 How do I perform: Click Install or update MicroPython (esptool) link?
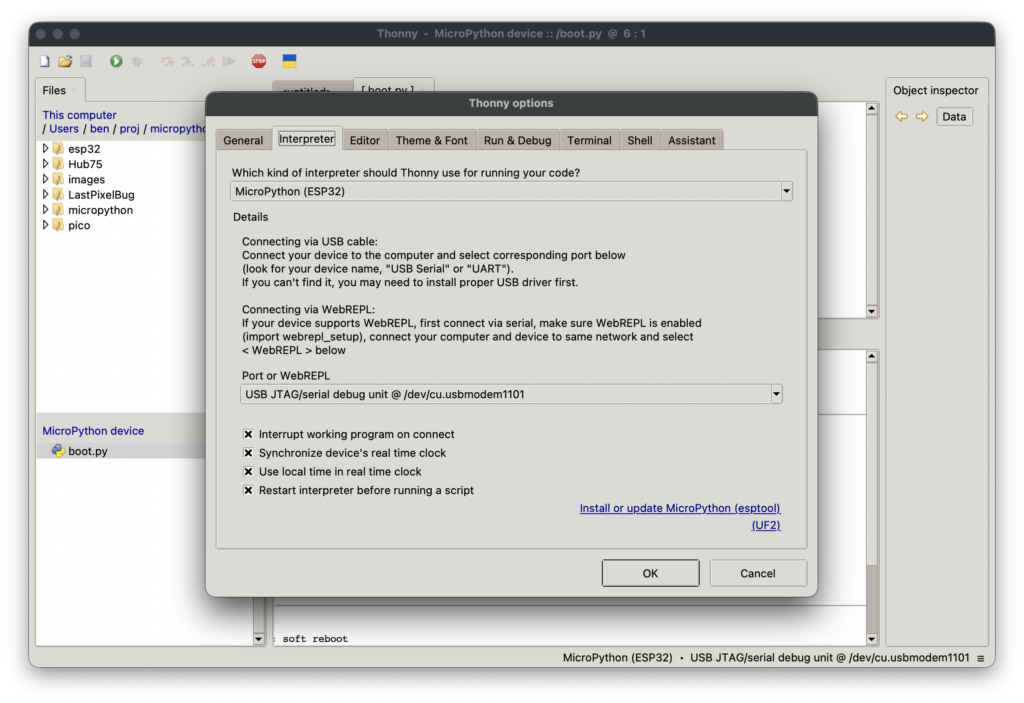(x=679, y=508)
